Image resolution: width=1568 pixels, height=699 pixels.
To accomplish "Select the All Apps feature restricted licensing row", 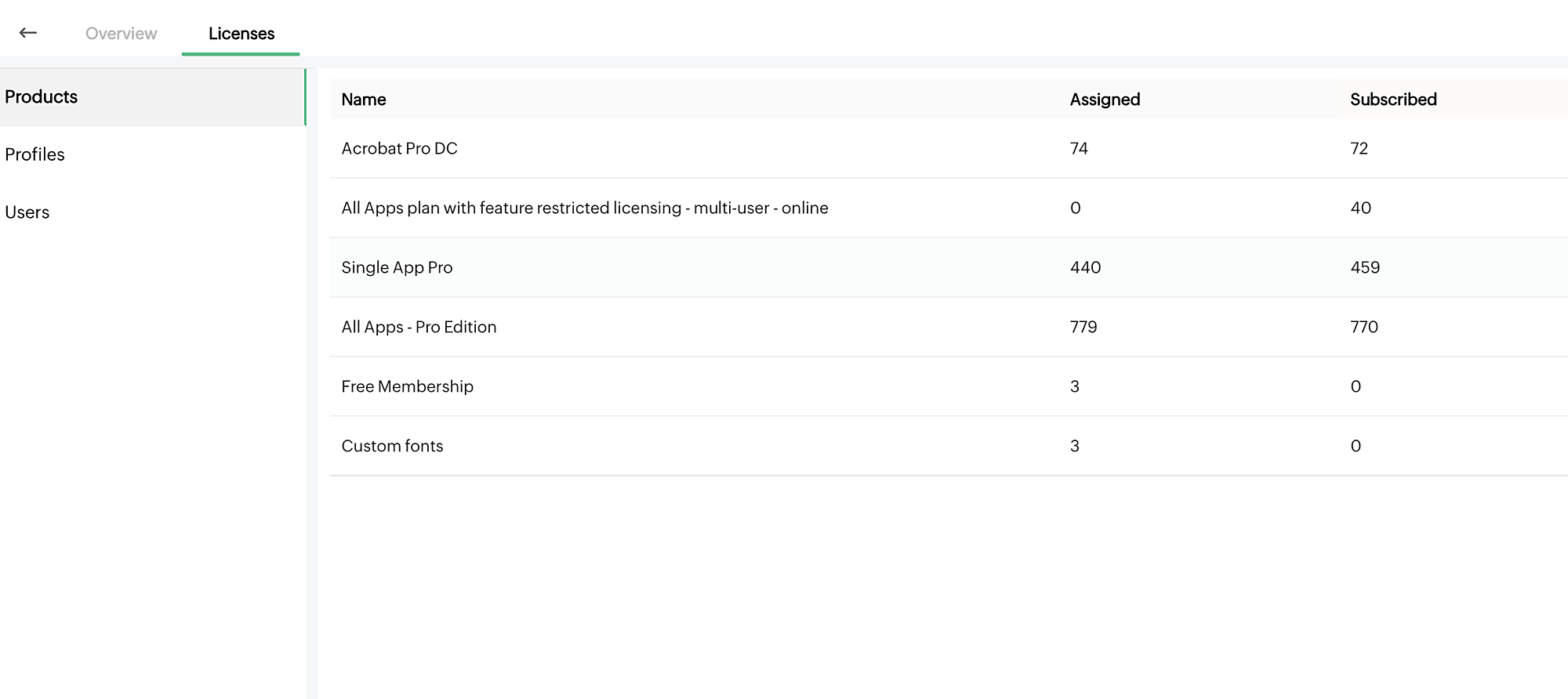I will (x=585, y=208).
